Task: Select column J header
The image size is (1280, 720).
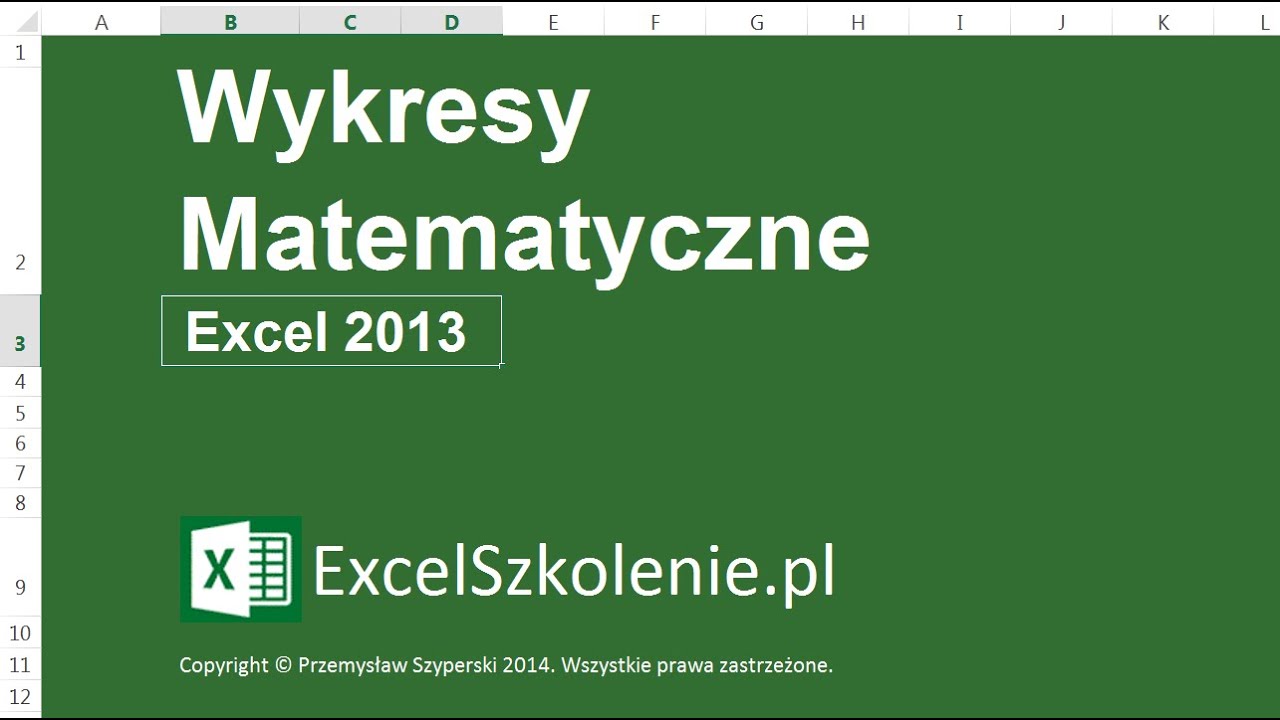Action: pos(1061,22)
